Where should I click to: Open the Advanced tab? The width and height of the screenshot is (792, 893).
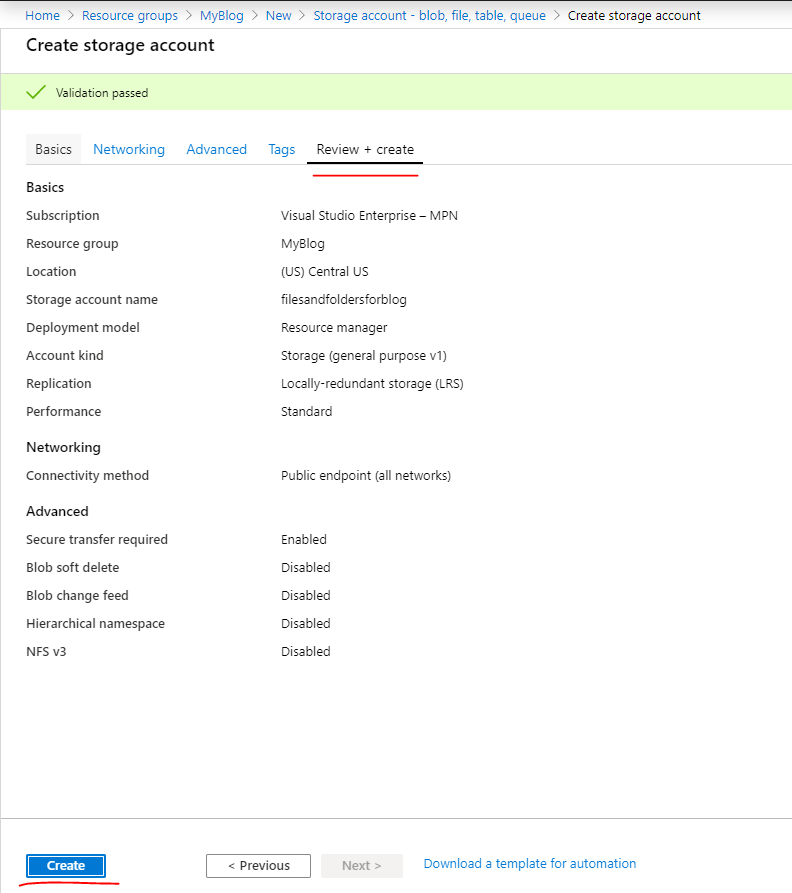click(x=216, y=149)
